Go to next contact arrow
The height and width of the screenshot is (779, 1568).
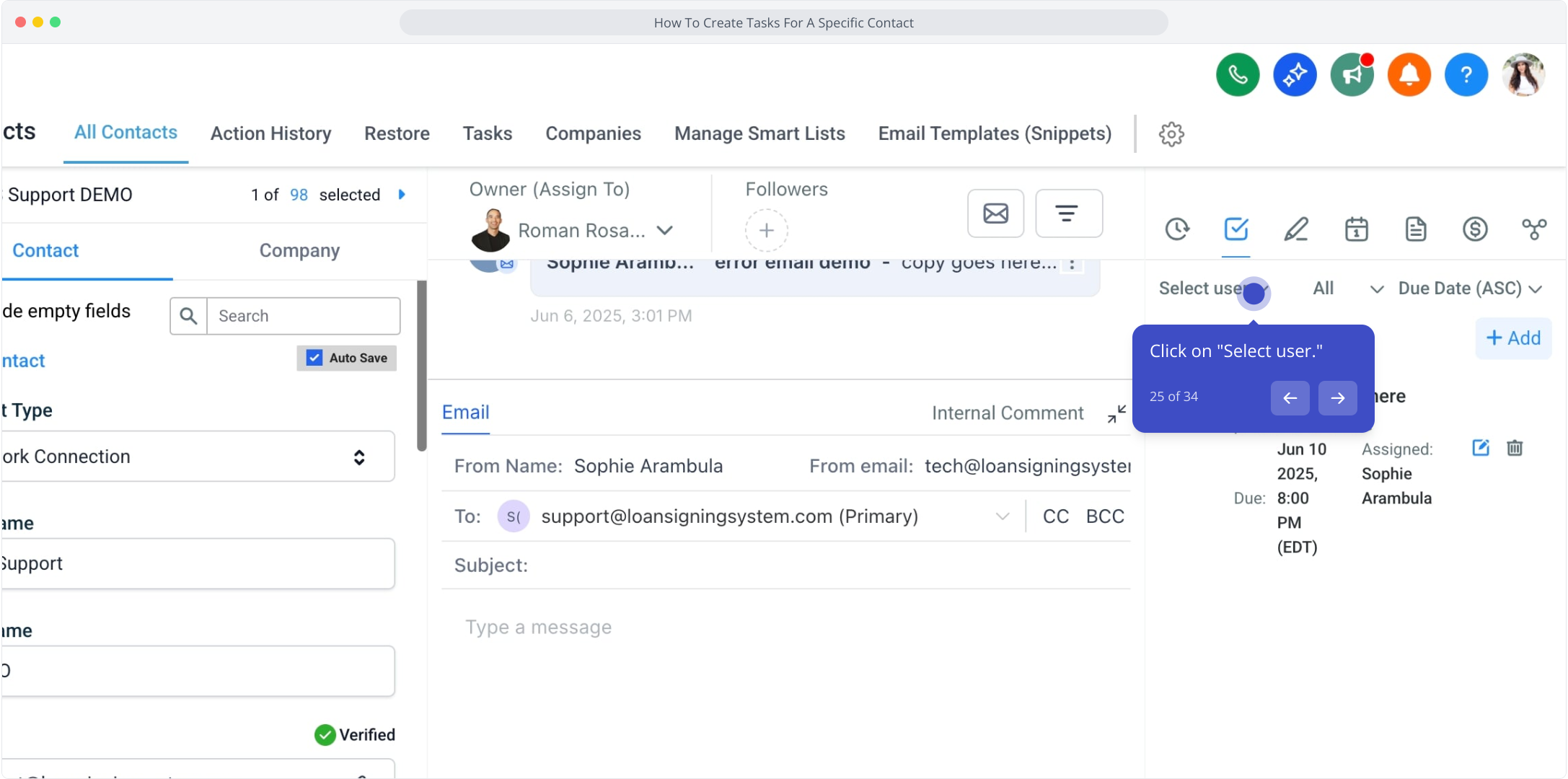(x=402, y=195)
